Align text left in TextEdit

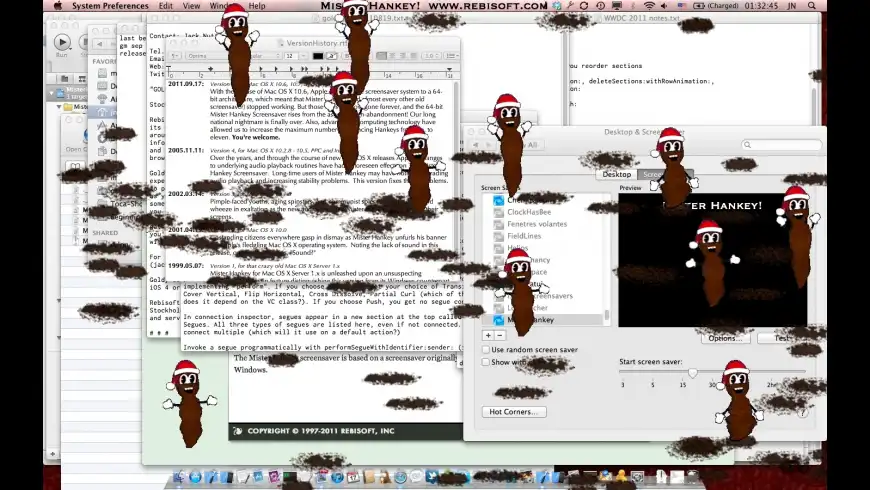click(381, 55)
